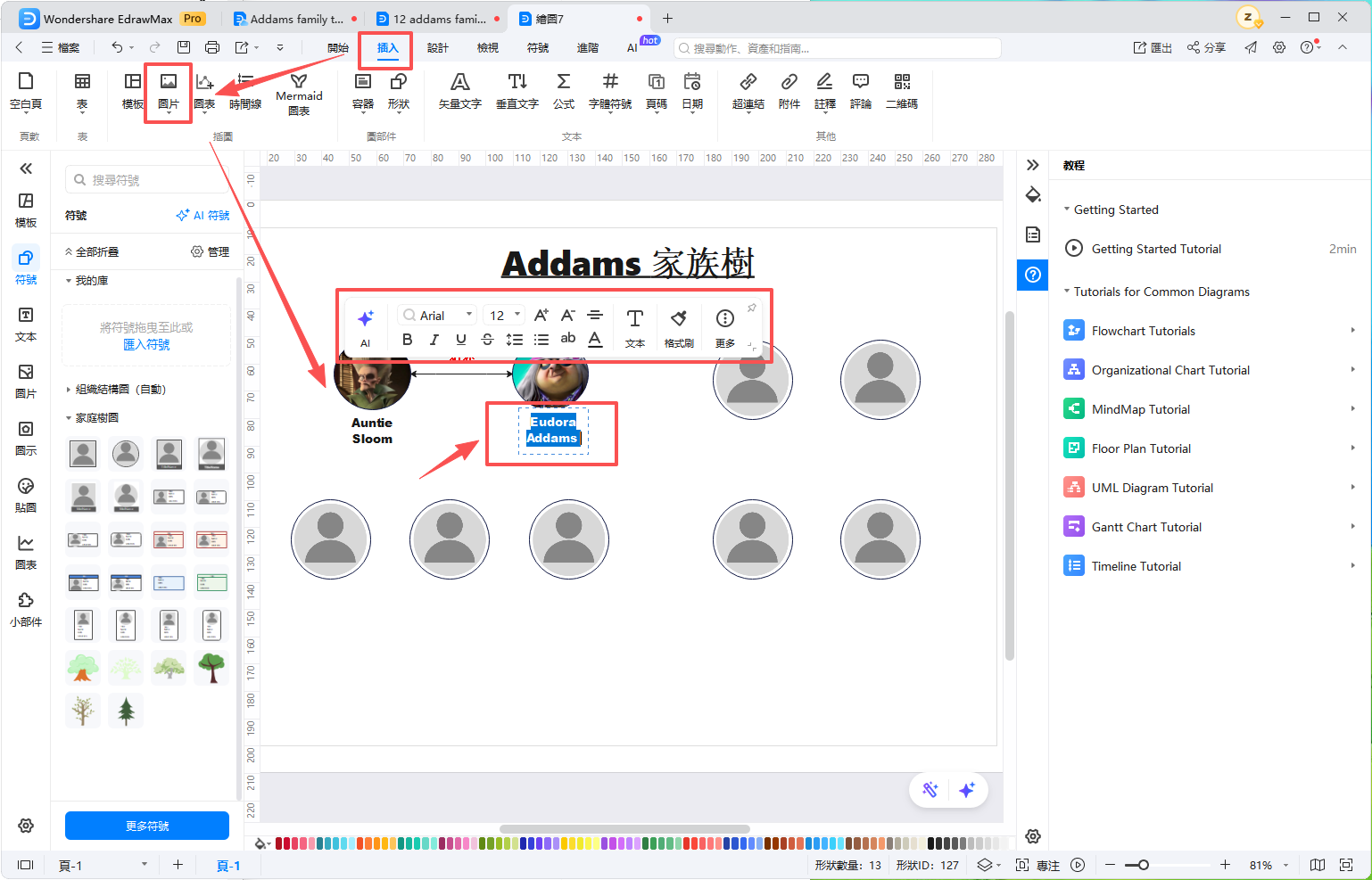Open Mermaid 圖表 tool
Viewport: 1372px width, 880px height.
tap(299, 94)
